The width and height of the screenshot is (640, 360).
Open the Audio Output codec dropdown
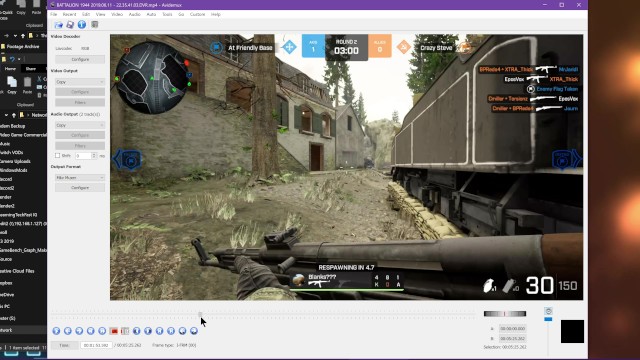(80, 125)
